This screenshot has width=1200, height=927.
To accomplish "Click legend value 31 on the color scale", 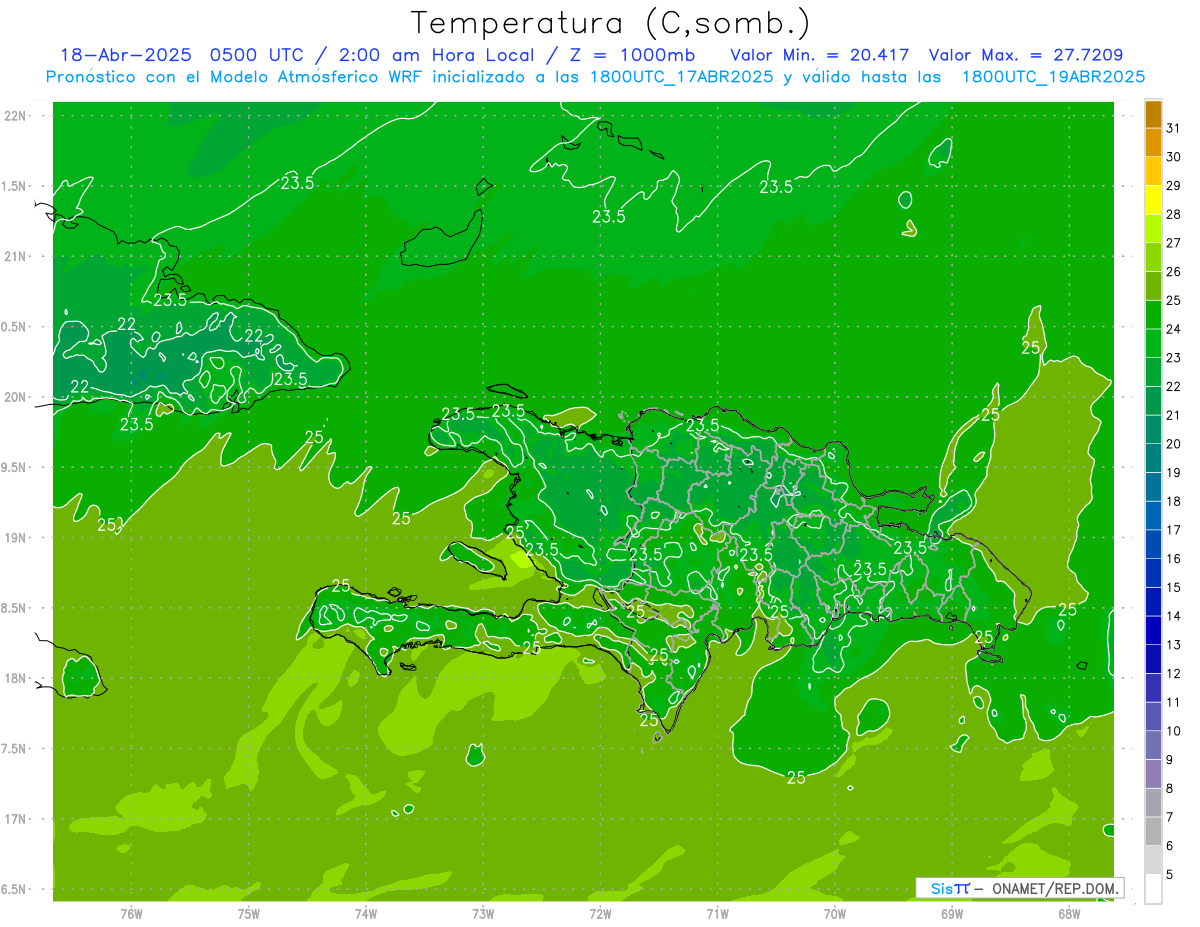I will (x=1174, y=128).
